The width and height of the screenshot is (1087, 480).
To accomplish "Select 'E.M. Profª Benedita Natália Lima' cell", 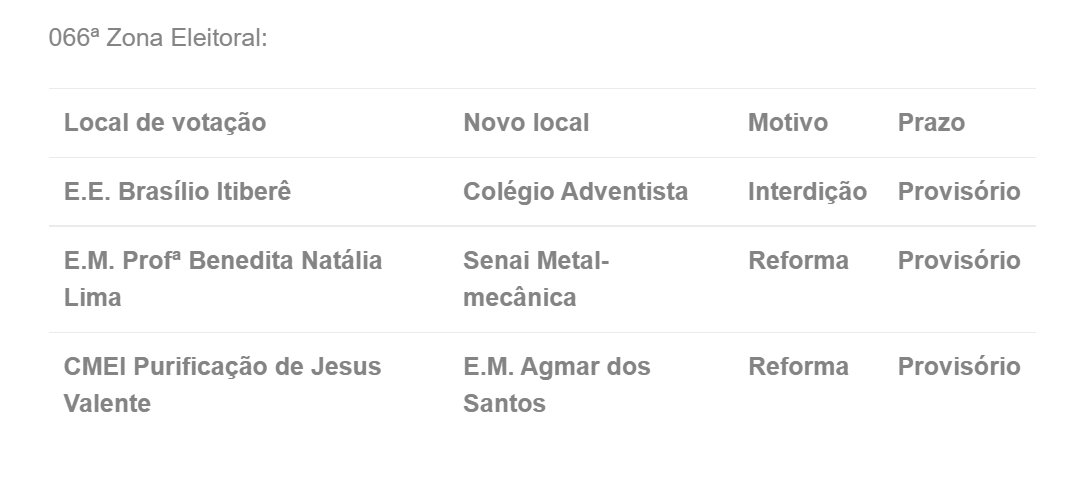I will point(223,279).
